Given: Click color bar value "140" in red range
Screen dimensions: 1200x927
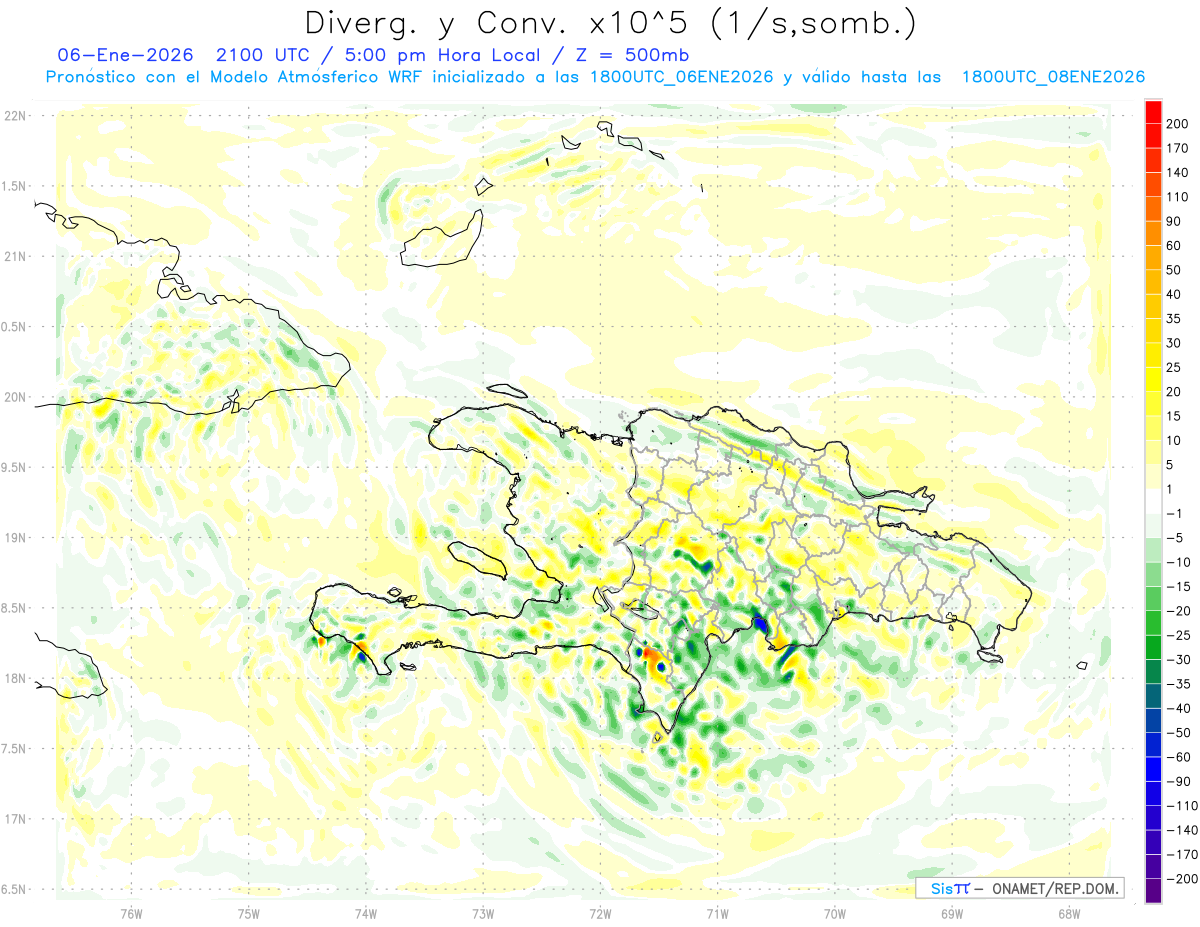Looking at the screenshot, I should point(1178,172).
